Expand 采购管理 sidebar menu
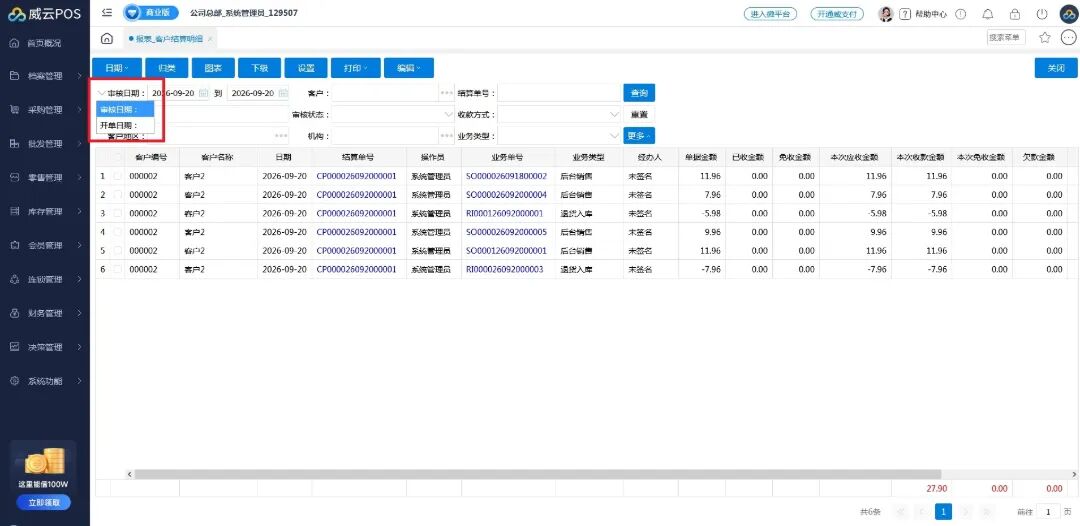This screenshot has height=526, width=1080. tap(45, 110)
